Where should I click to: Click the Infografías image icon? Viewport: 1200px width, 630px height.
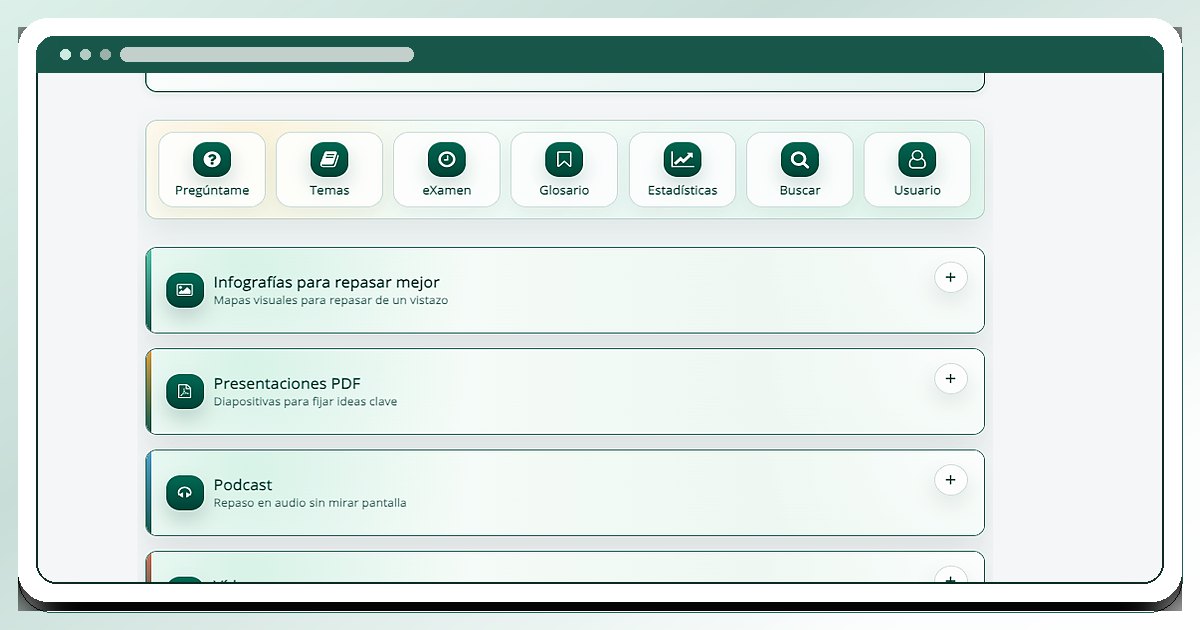[185, 290]
